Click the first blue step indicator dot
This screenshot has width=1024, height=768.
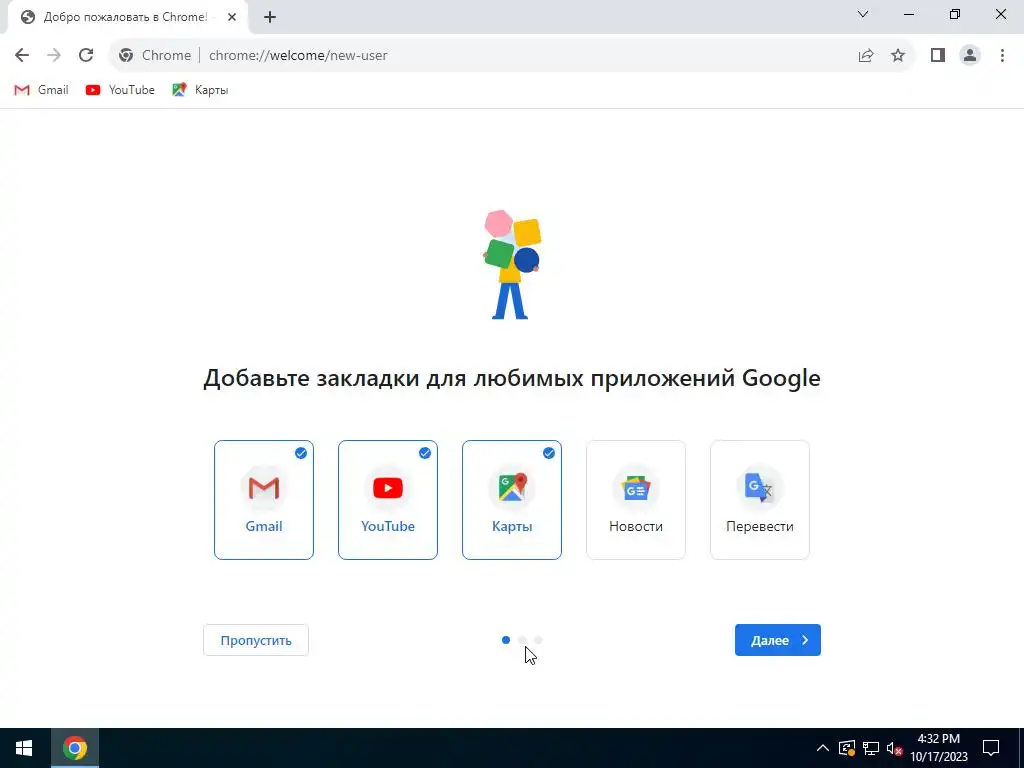click(506, 640)
